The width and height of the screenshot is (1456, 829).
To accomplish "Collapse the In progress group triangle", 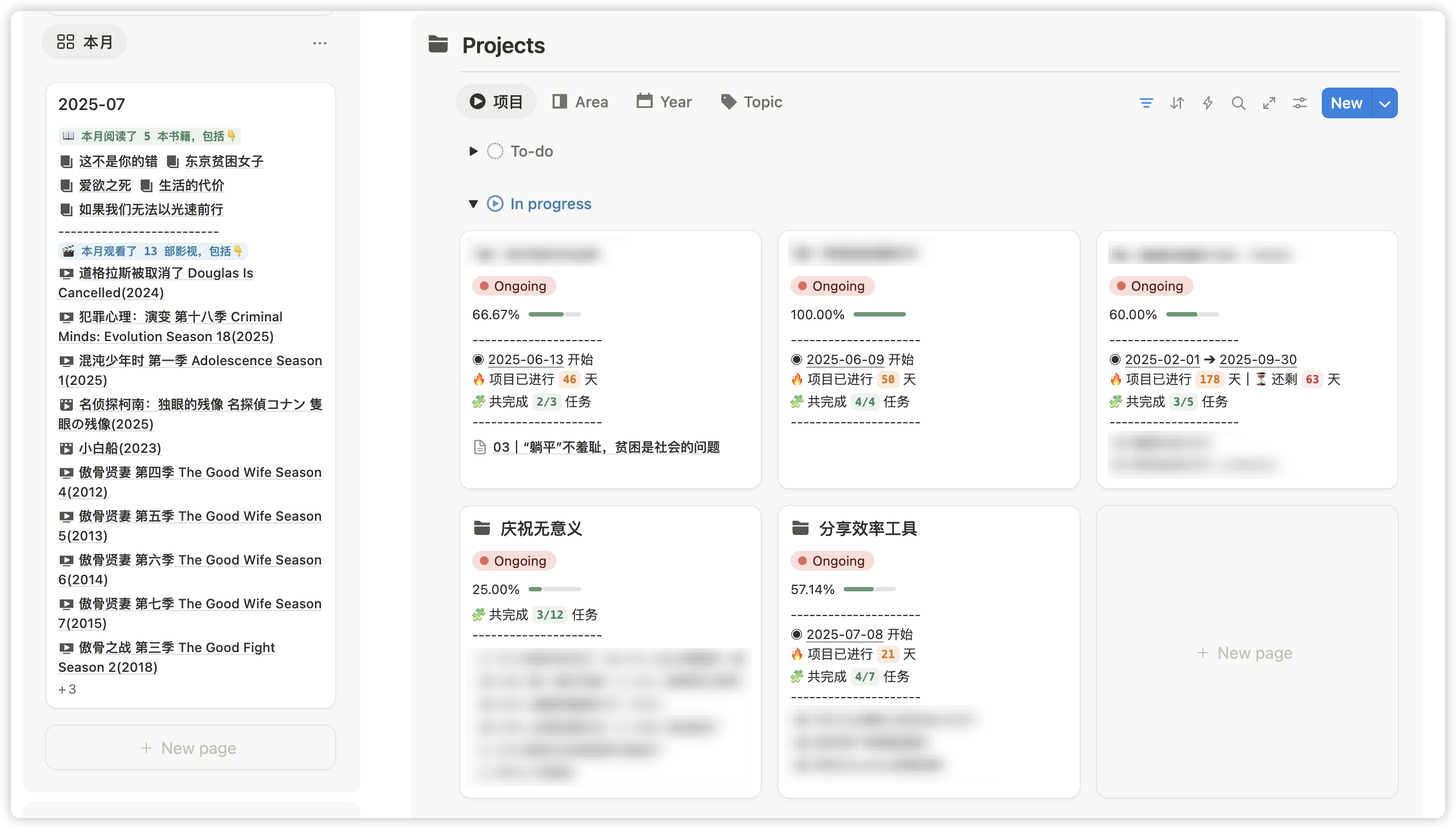I will (x=473, y=204).
